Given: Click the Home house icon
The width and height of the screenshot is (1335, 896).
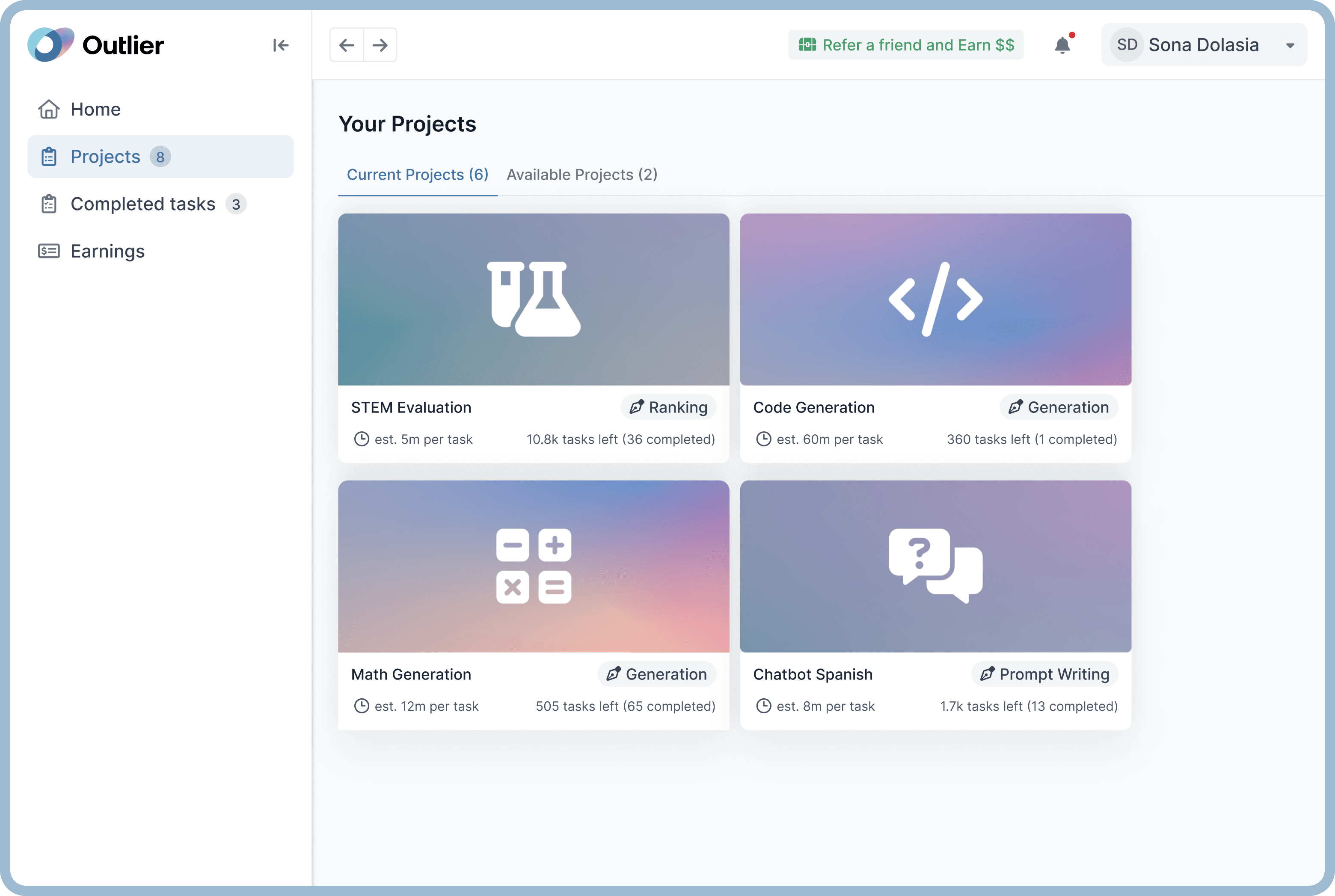Looking at the screenshot, I should click(49, 109).
